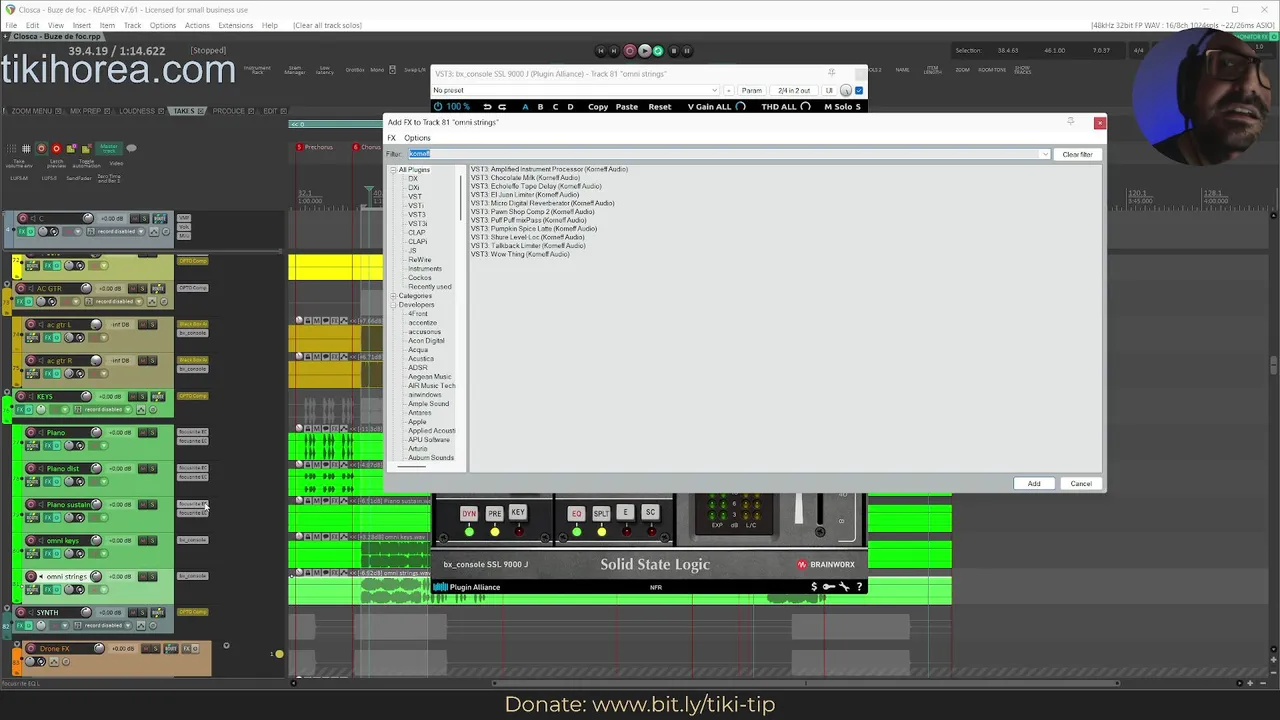Select the Instruments folder in plugin tree
This screenshot has width=1280, height=720.
pos(425,268)
